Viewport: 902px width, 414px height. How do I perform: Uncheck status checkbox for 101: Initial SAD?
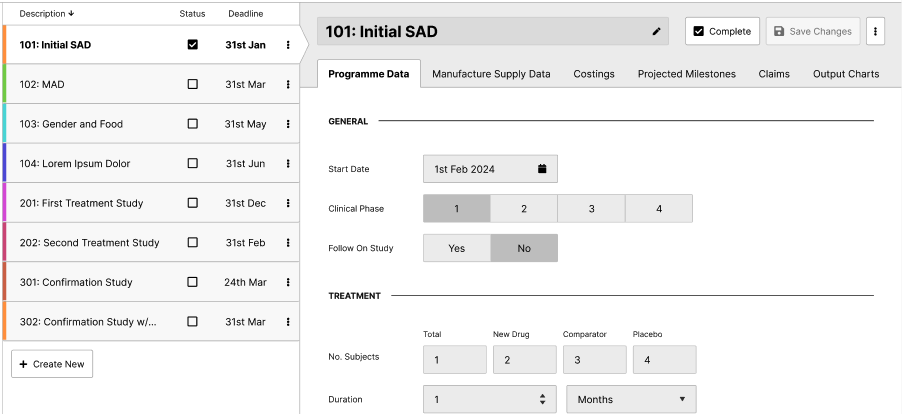pos(193,45)
